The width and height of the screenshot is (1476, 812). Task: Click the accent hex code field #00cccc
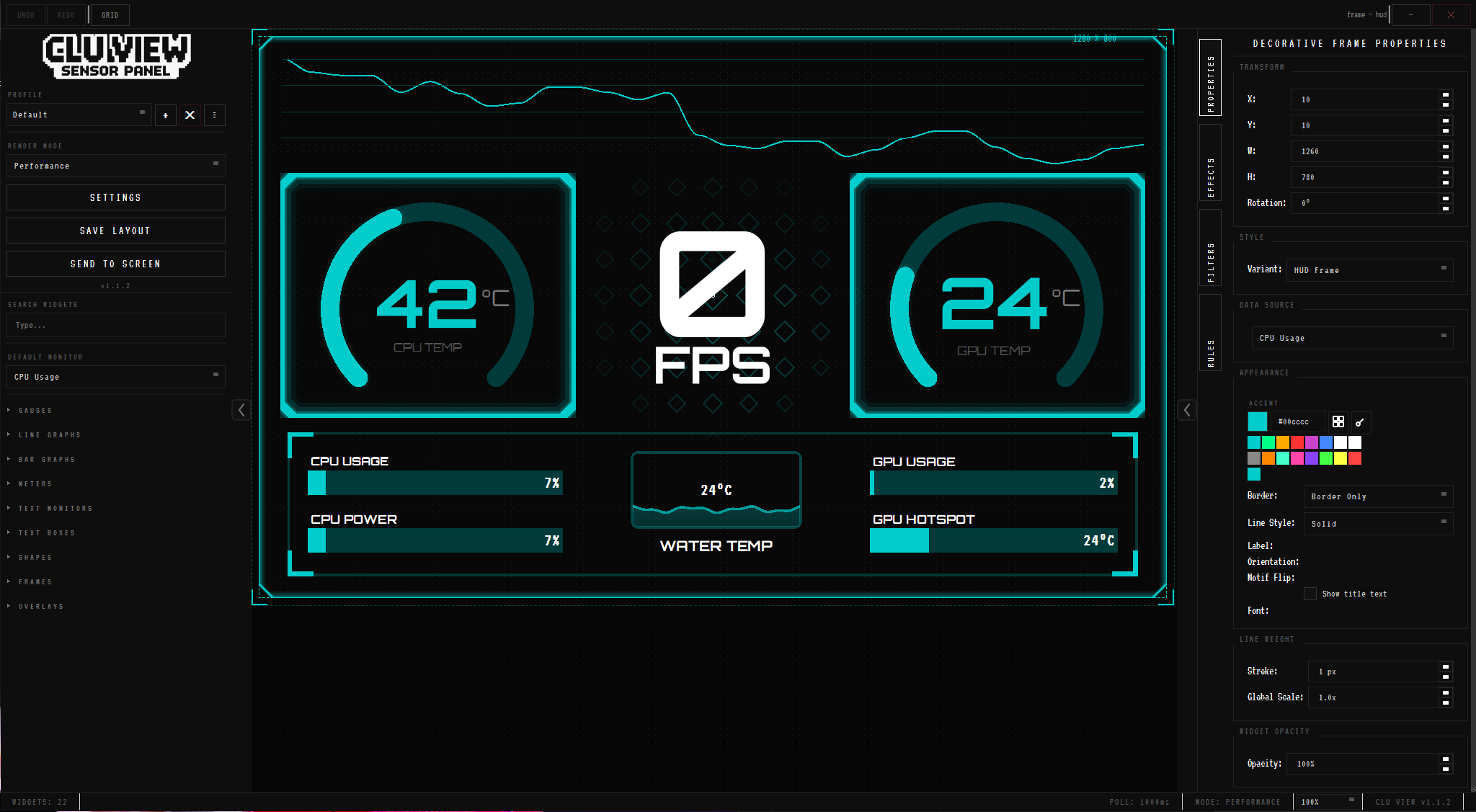(1297, 422)
